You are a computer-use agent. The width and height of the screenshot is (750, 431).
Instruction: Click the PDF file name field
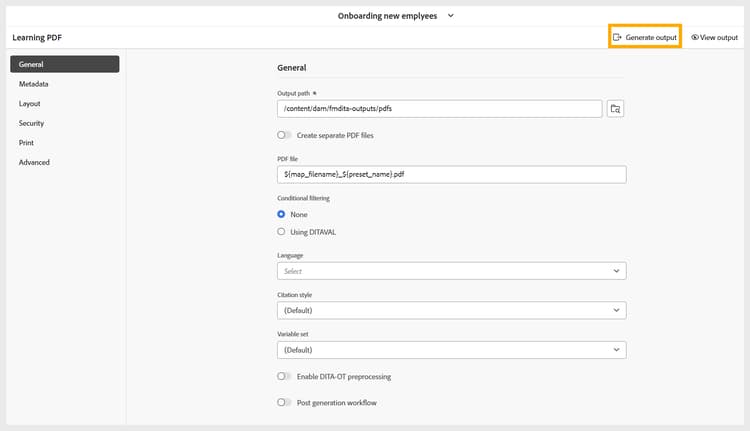pyautogui.click(x=451, y=174)
